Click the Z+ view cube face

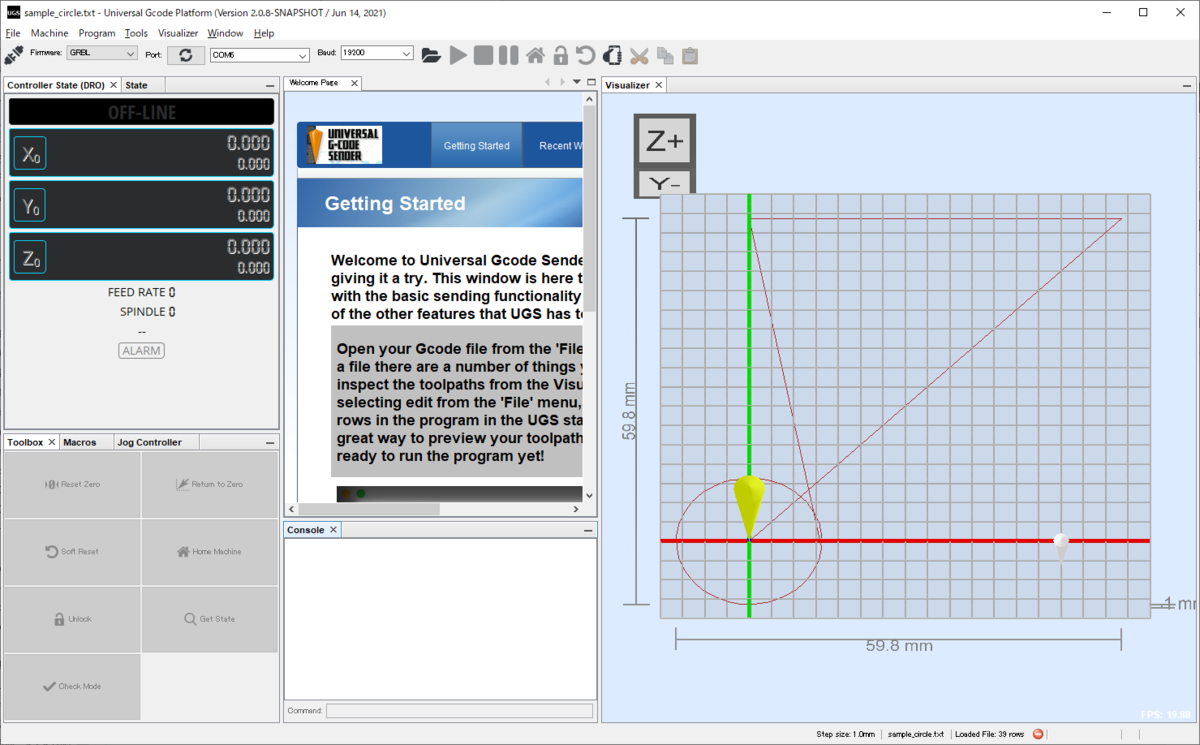click(665, 142)
